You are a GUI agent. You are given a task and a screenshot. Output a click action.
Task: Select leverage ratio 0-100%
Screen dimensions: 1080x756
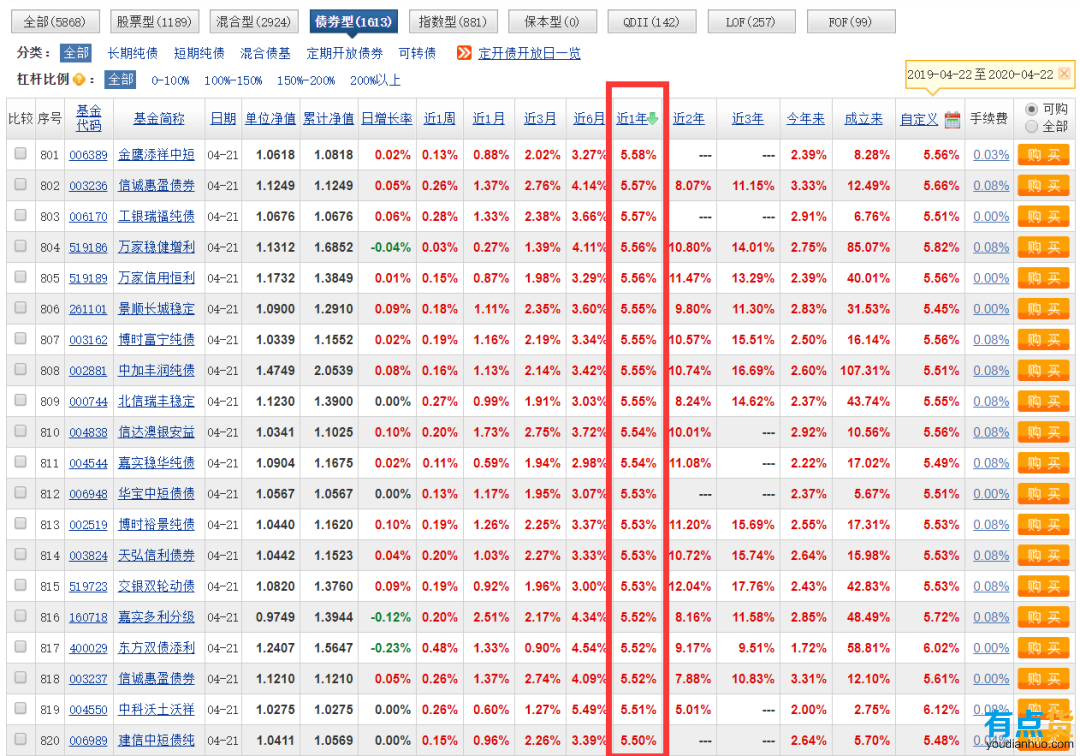click(x=170, y=81)
